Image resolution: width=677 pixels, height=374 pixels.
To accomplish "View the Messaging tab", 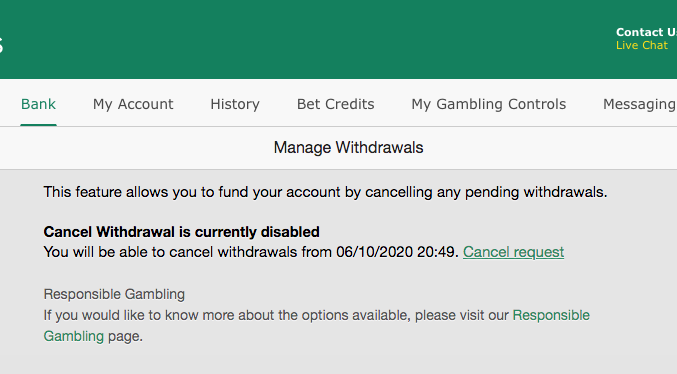I will click(x=639, y=104).
